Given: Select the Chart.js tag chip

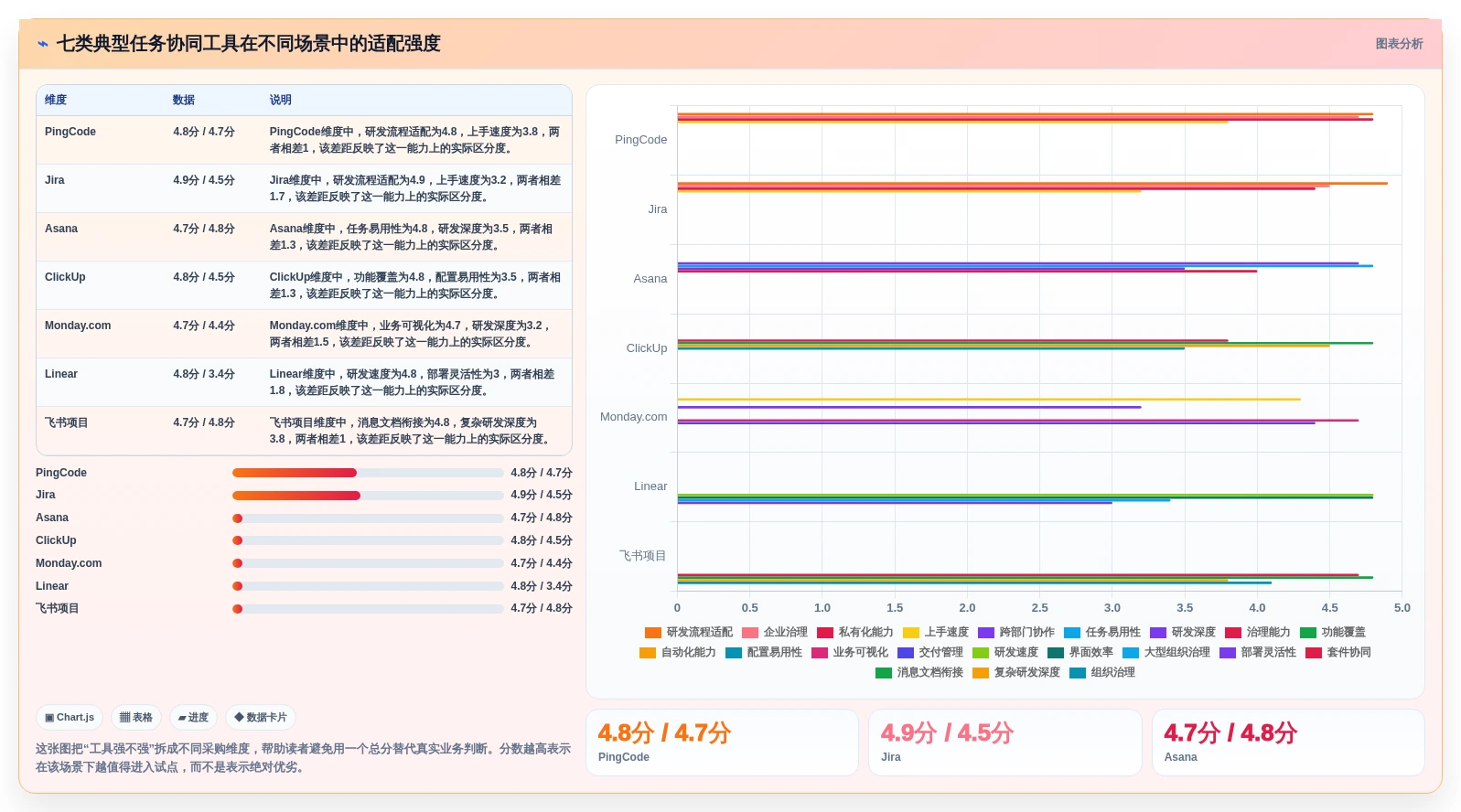Looking at the screenshot, I should (70, 718).
